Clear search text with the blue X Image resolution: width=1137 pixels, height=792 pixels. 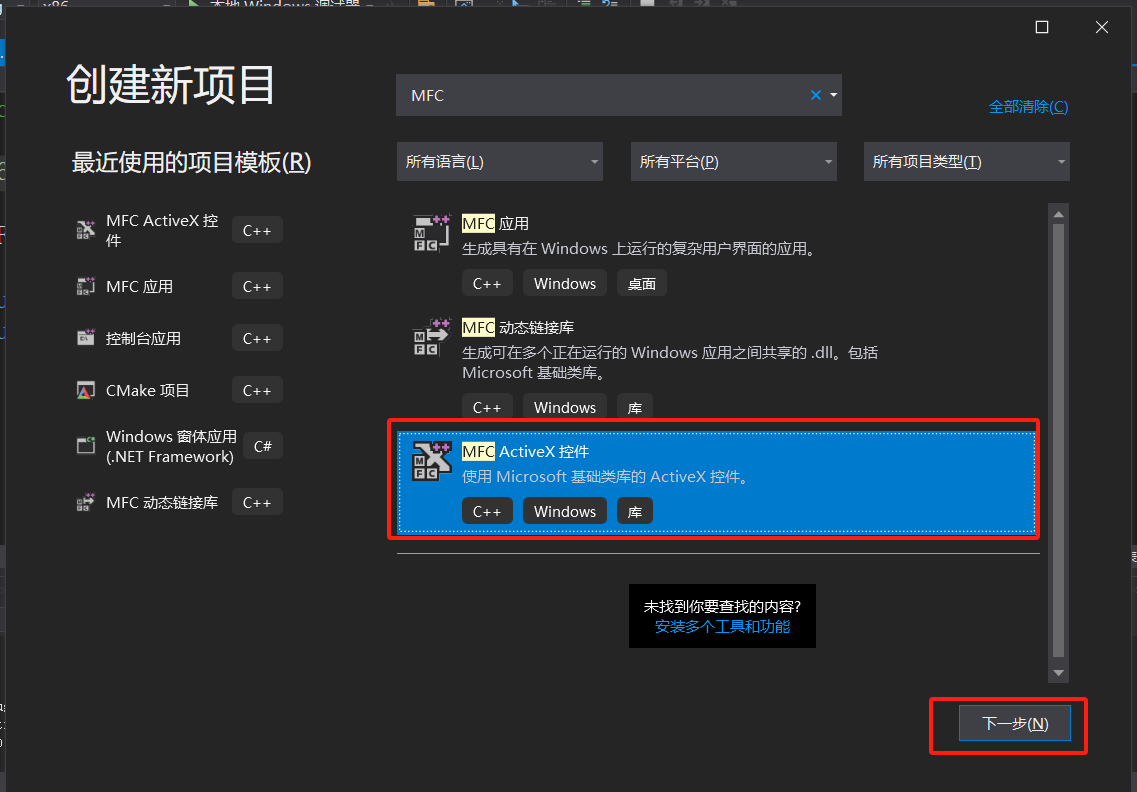coord(816,95)
